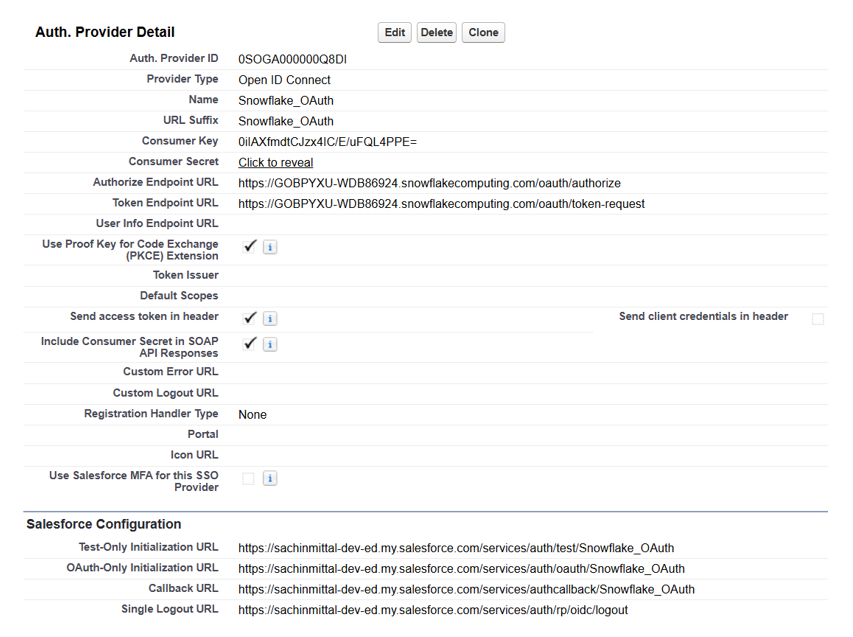Click the Edit button
The image size is (853, 637).
pos(395,33)
